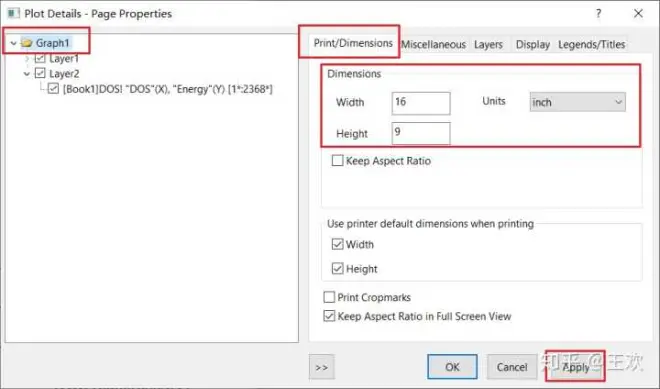660x389 pixels.
Task: Switch to the Legends/Titles tab
Action: coord(591,44)
